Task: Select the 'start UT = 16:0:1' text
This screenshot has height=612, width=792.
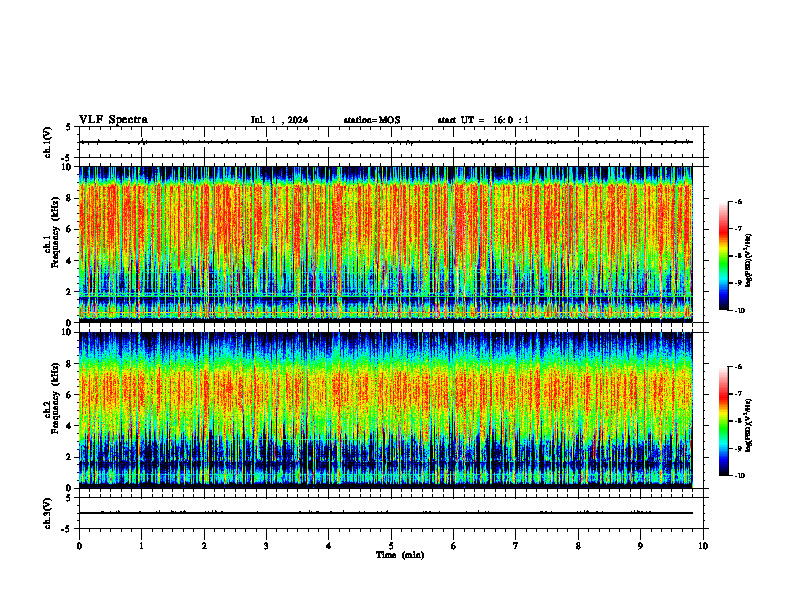Action: pyautogui.click(x=483, y=120)
